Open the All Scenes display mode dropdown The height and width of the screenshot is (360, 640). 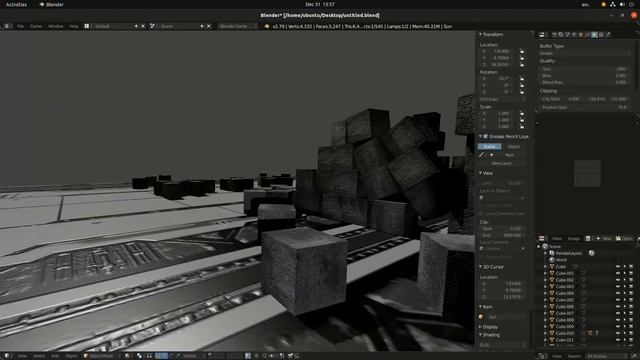607,356
